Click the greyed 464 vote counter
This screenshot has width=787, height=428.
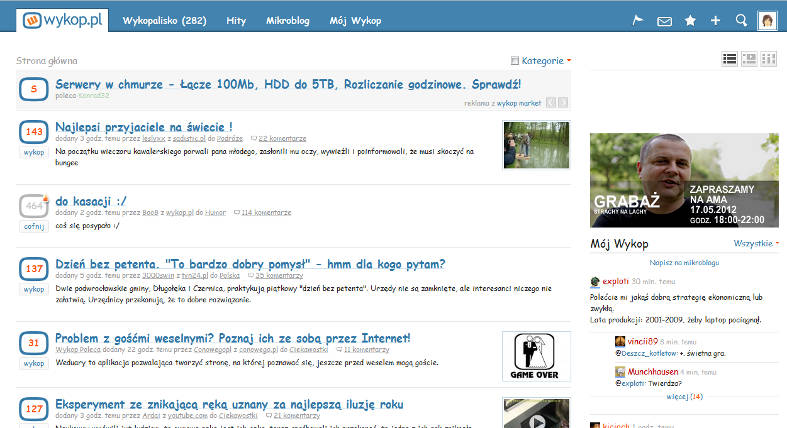pyautogui.click(x=34, y=206)
